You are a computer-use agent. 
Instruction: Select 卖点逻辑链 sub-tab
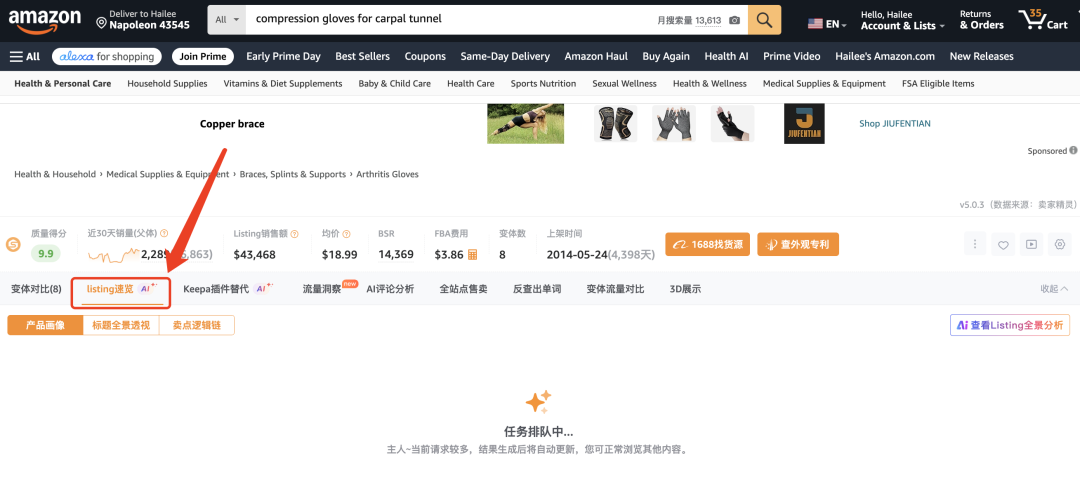click(197, 325)
